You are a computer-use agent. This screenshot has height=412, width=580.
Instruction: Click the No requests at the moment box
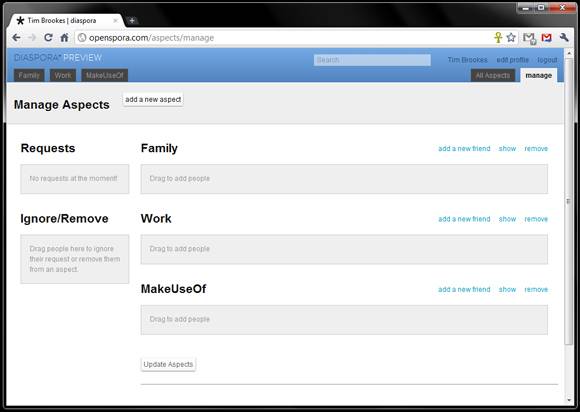[75, 179]
